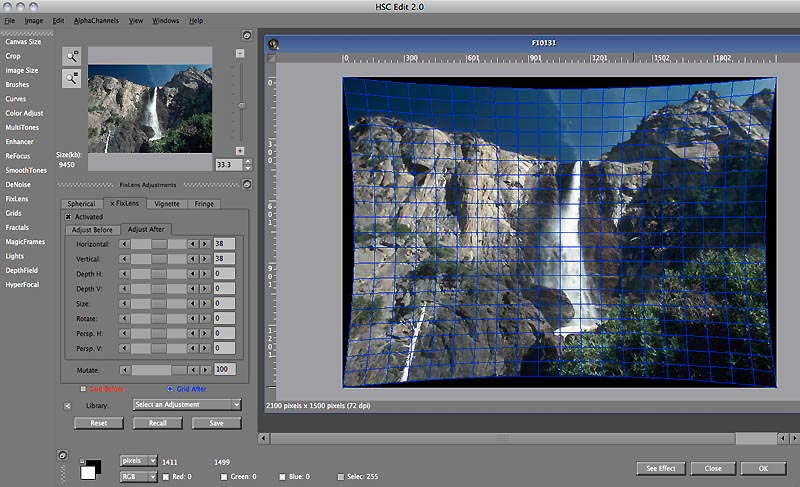Click the arrow icon left of Library
The height and width of the screenshot is (487, 800).
[67, 406]
